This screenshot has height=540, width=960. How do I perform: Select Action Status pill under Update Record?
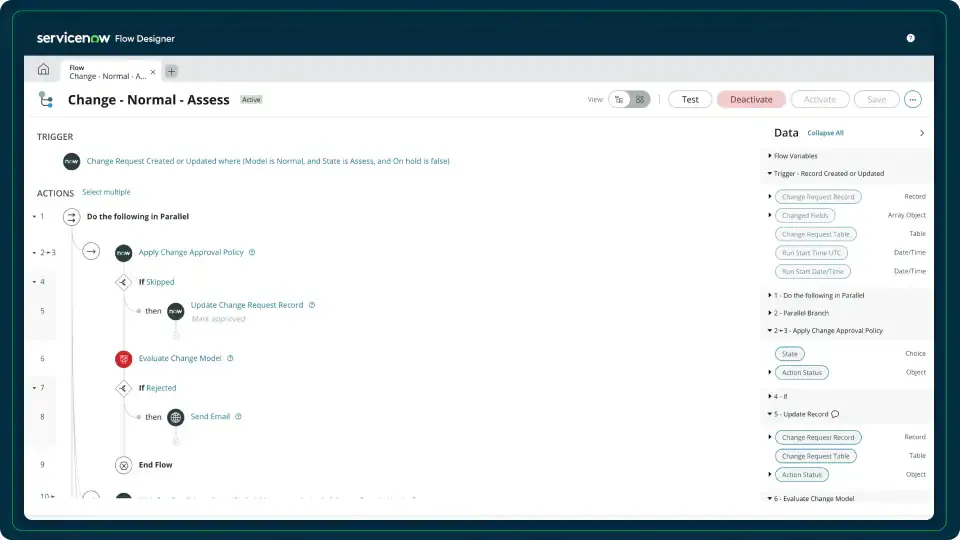(x=801, y=474)
